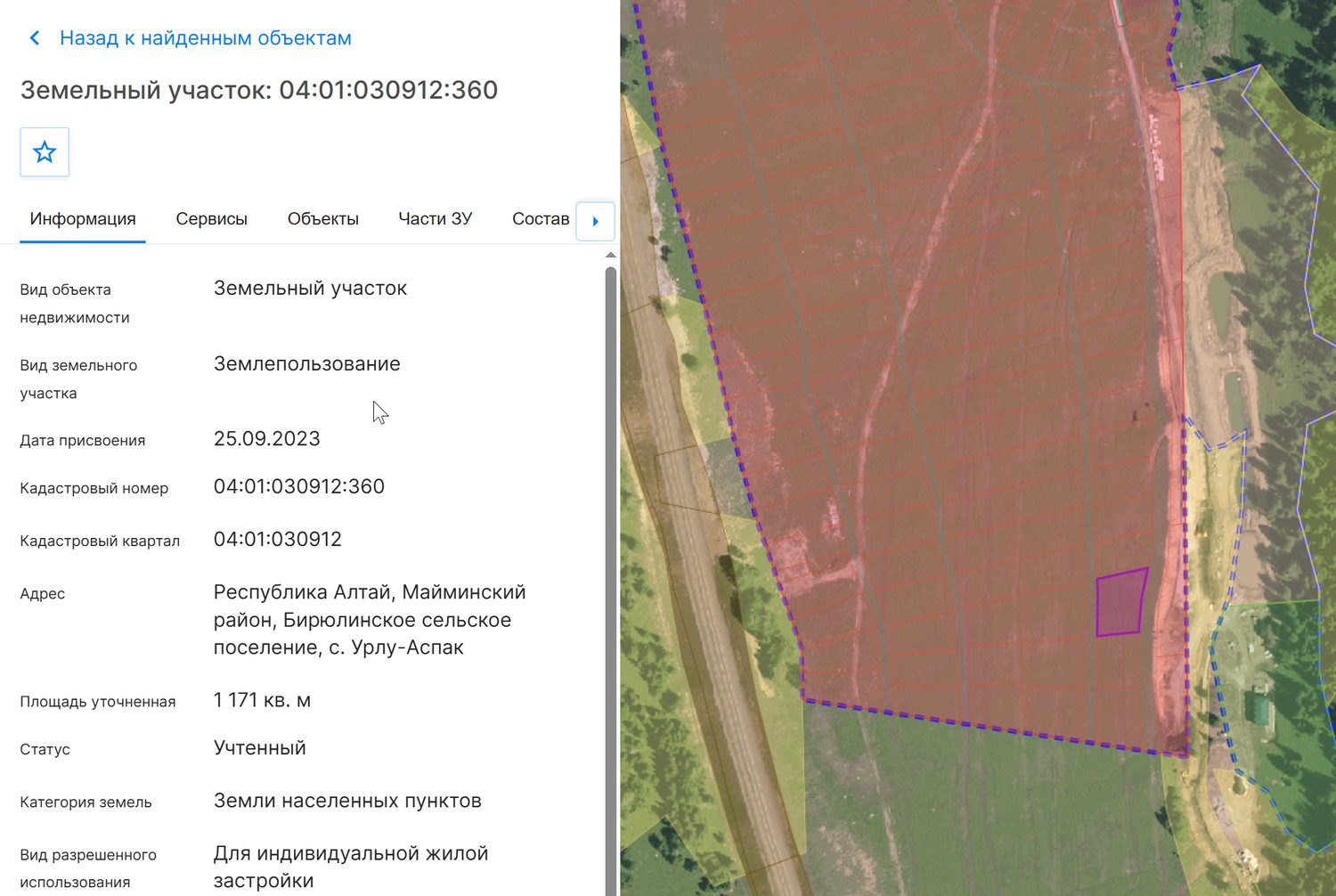This screenshot has height=896, width=1336.
Task: Select 'Земли населенных пунктов' category value
Action: pos(347,801)
